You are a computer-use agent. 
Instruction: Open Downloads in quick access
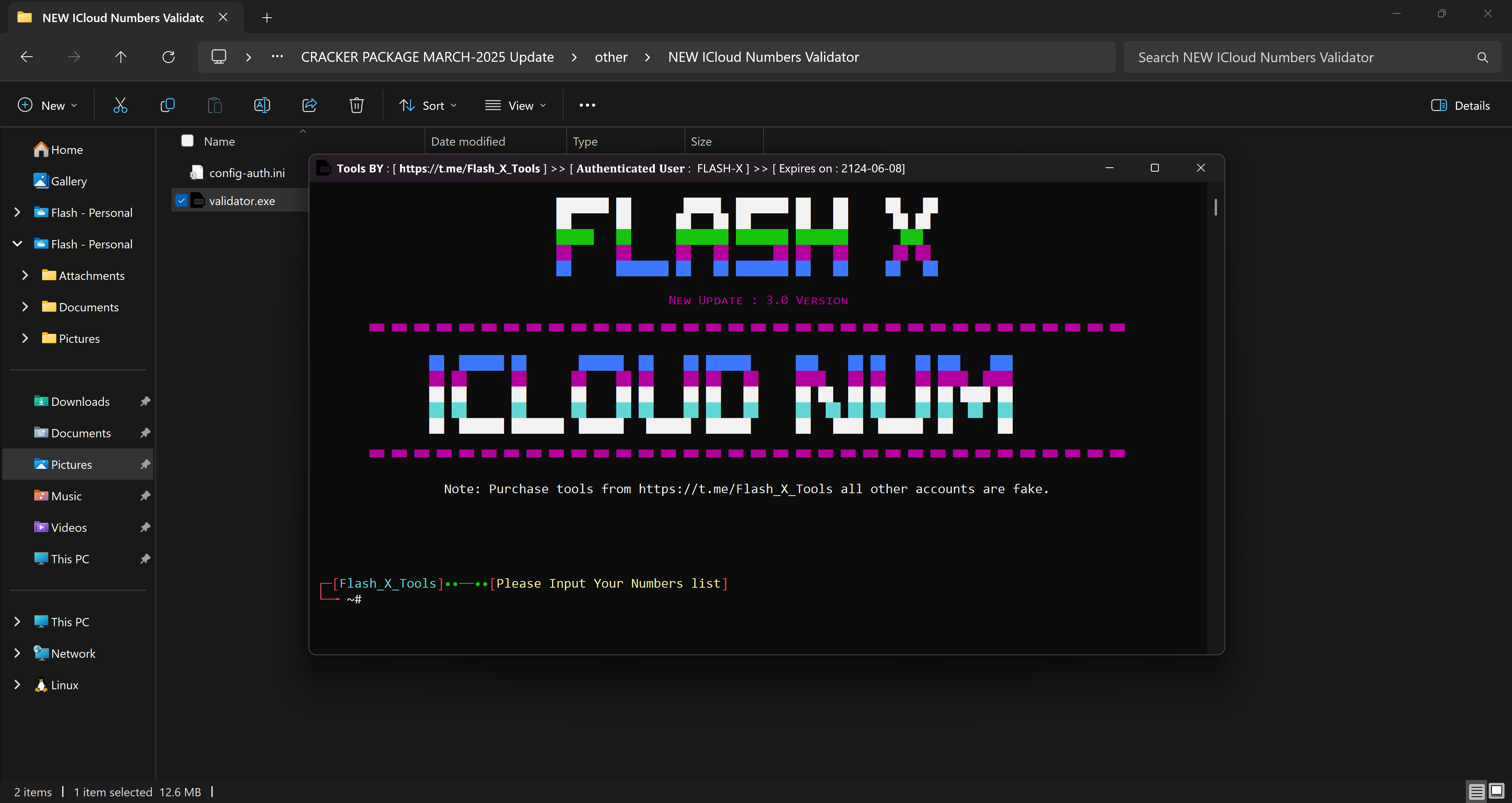click(80, 401)
